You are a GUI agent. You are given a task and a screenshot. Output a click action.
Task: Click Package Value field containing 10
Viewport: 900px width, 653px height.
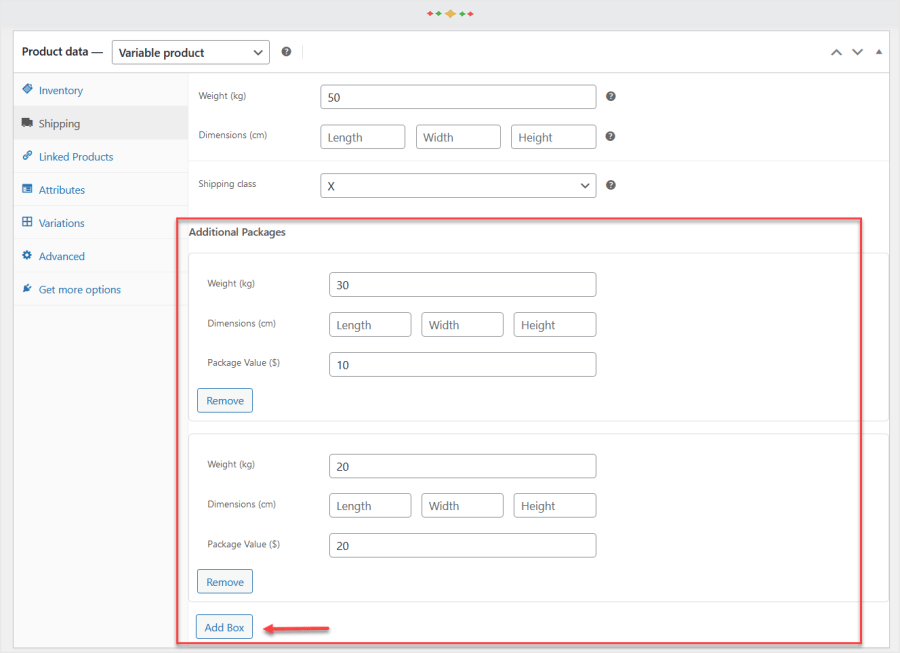tap(462, 365)
